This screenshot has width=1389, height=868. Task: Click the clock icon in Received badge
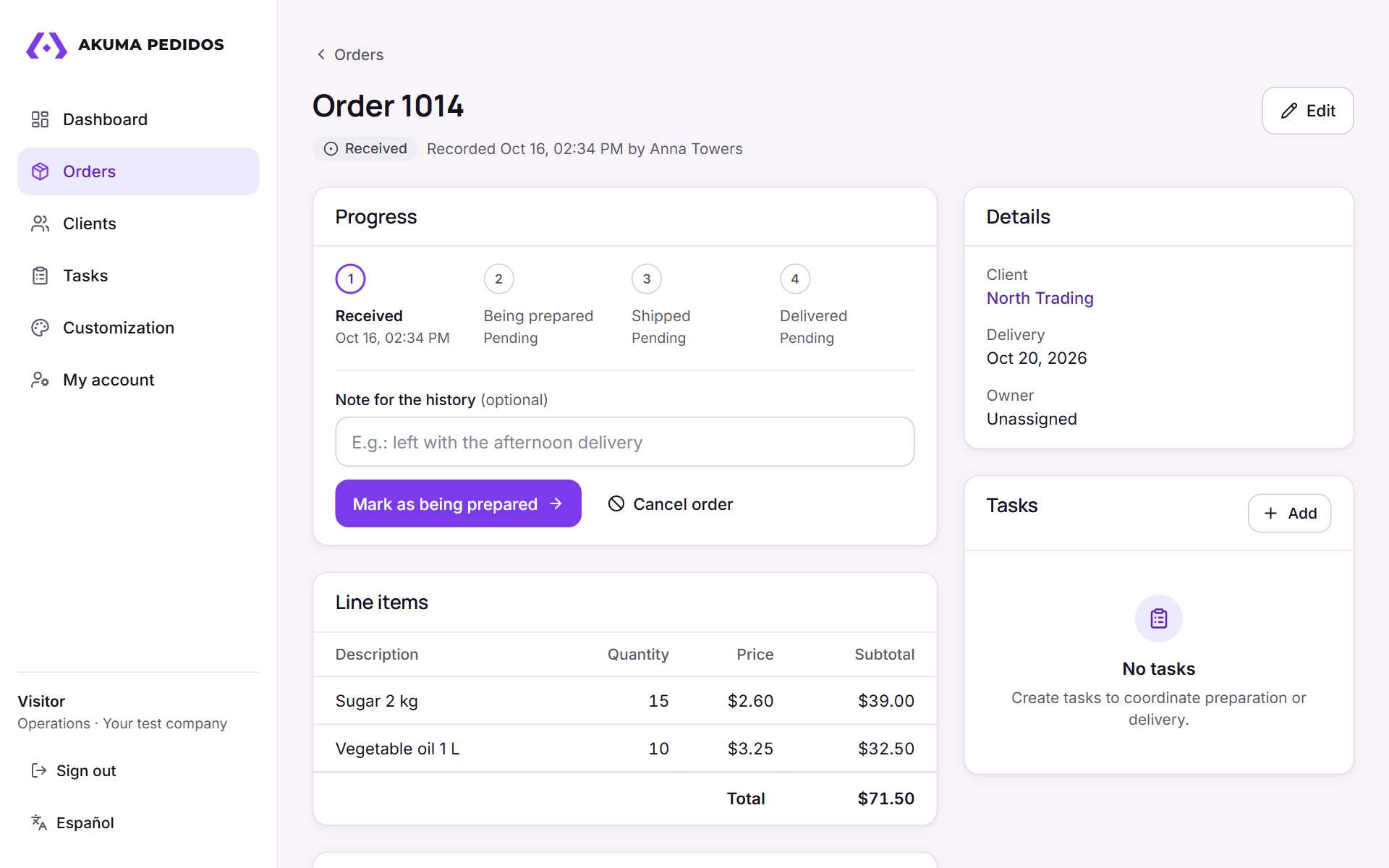[x=331, y=149]
